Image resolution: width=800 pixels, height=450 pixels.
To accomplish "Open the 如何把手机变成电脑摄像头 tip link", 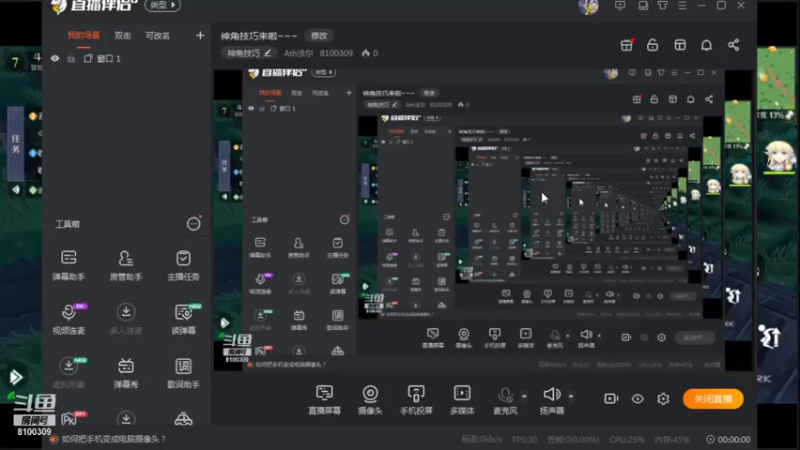I will pos(113,439).
